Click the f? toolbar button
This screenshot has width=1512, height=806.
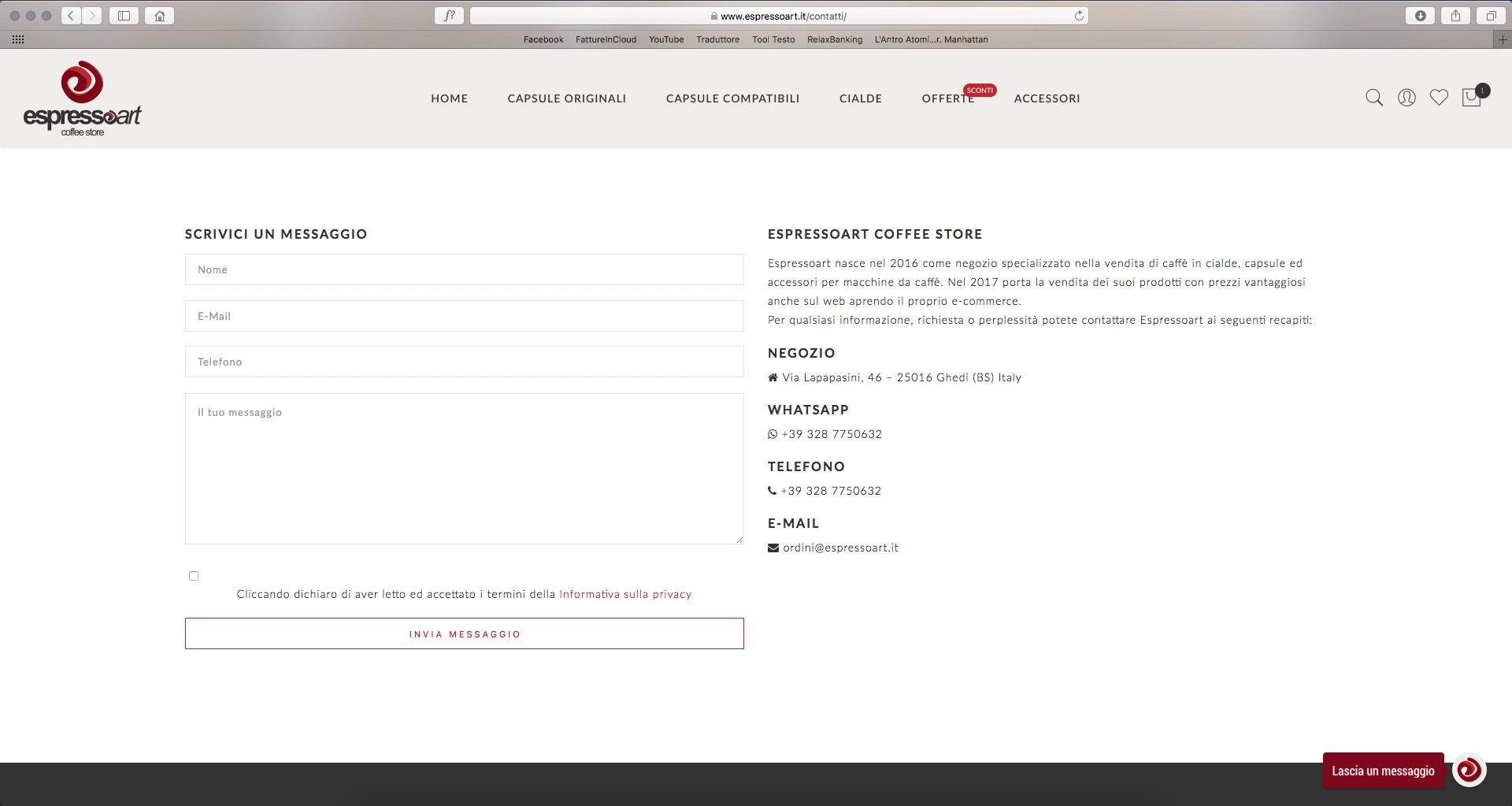[450, 16]
